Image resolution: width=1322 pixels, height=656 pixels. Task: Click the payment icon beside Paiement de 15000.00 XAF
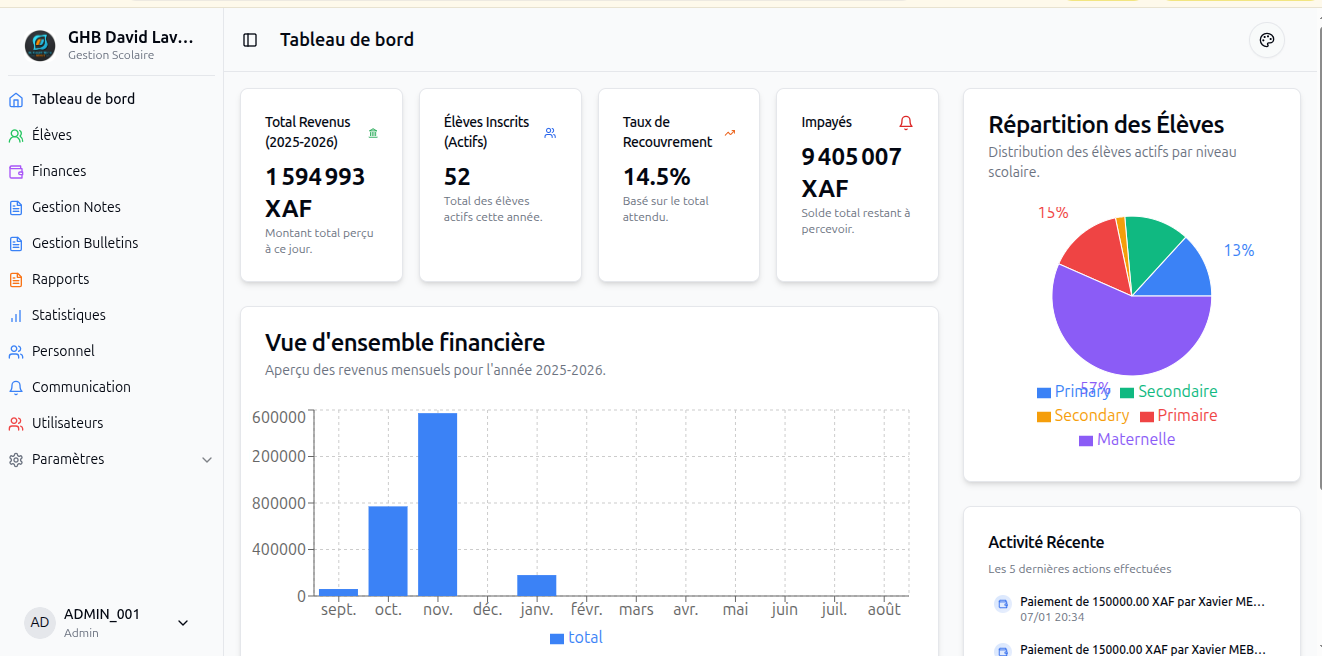pyautogui.click(x=1002, y=650)
